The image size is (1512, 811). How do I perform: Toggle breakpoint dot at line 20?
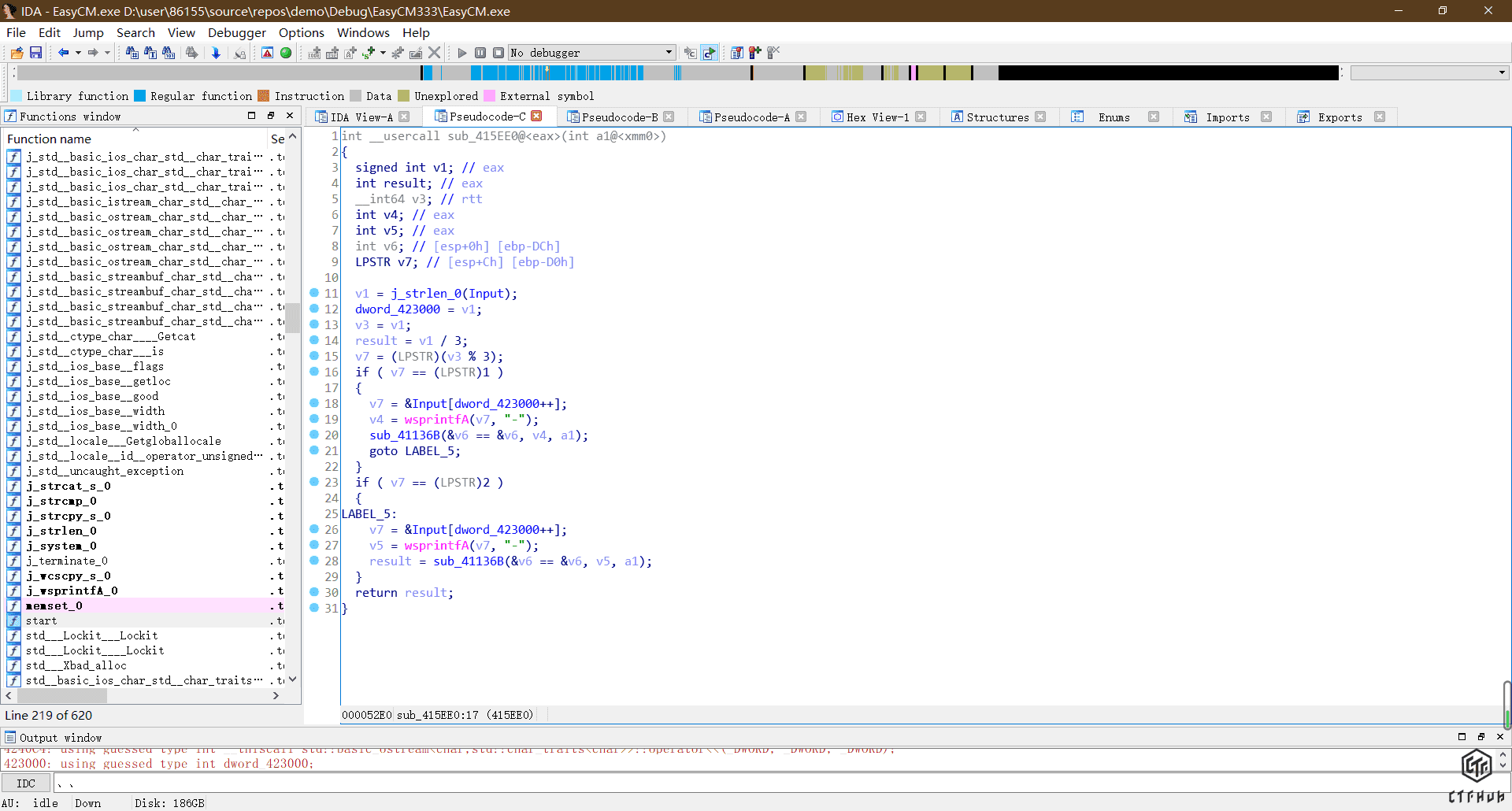(314, 435)
